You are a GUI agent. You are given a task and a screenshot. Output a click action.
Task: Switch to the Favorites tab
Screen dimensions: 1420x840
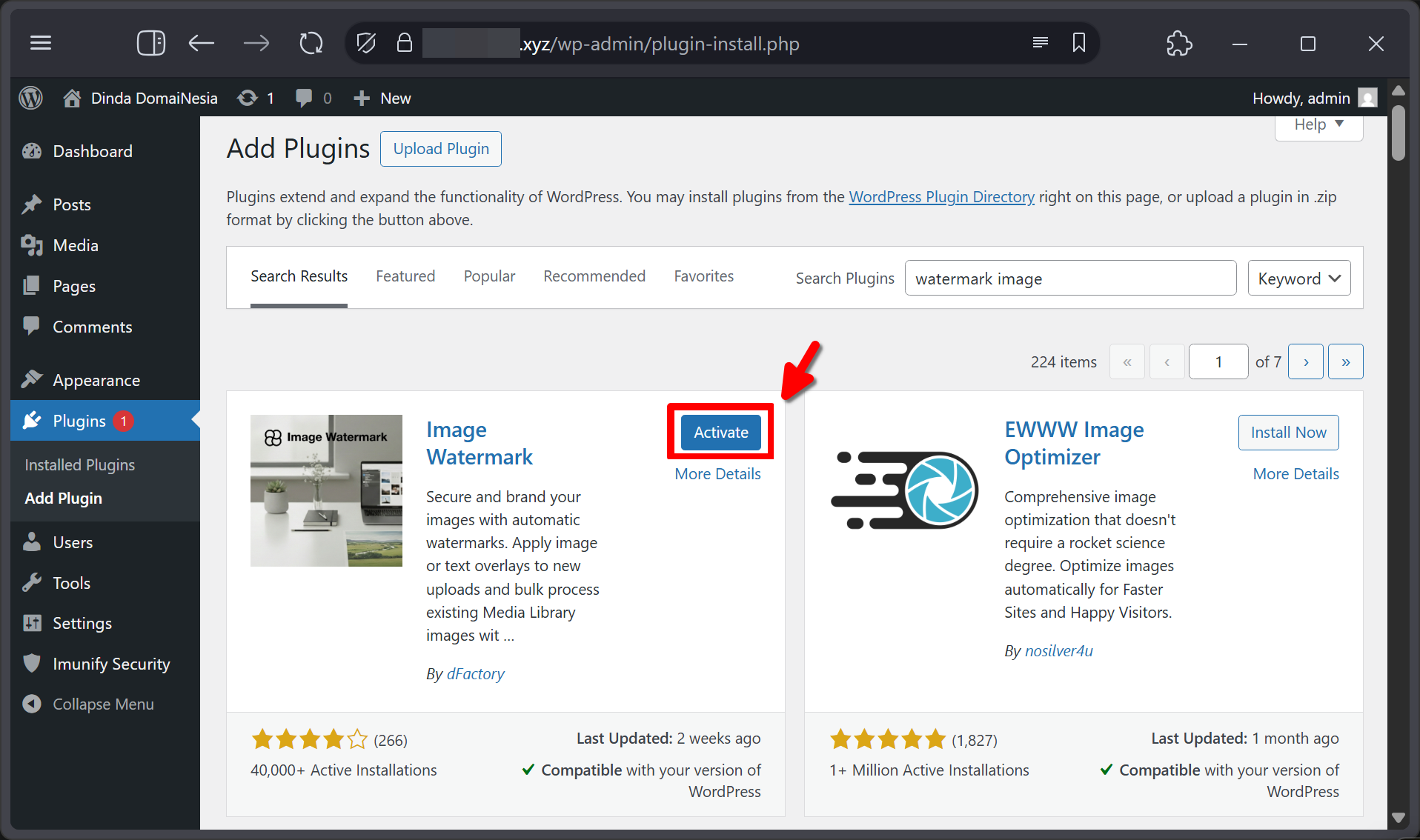(703, 276)
